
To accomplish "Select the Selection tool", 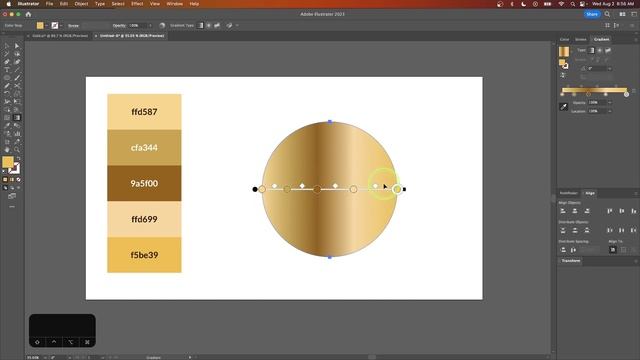I will pyautogui.click(x=7, y=46).
